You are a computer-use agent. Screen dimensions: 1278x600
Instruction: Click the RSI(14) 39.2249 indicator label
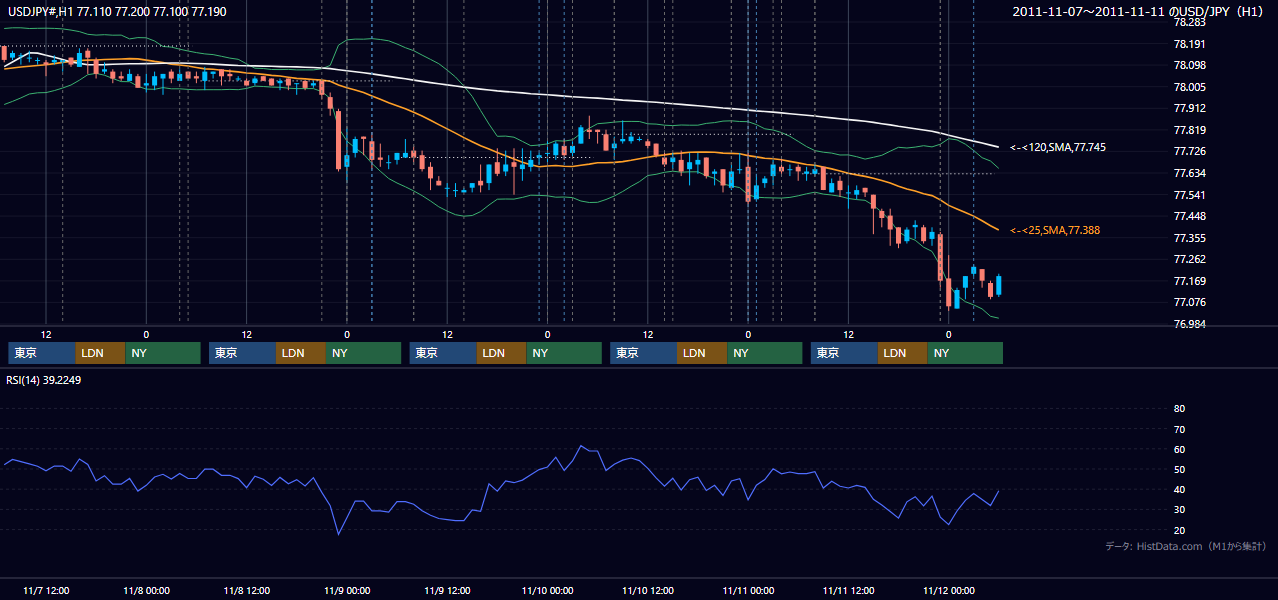pos(44,380)
